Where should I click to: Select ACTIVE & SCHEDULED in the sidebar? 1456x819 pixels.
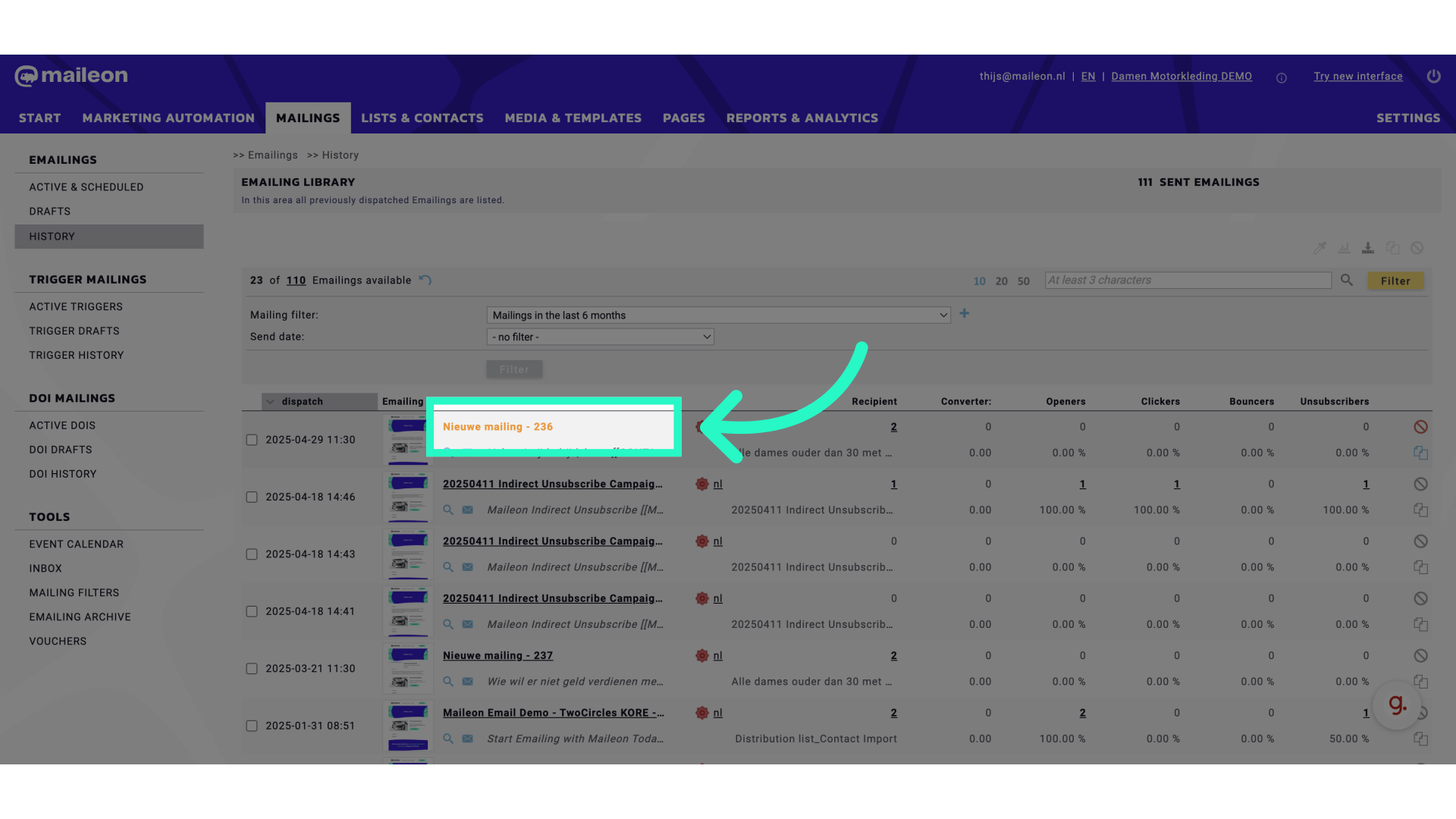86,187
